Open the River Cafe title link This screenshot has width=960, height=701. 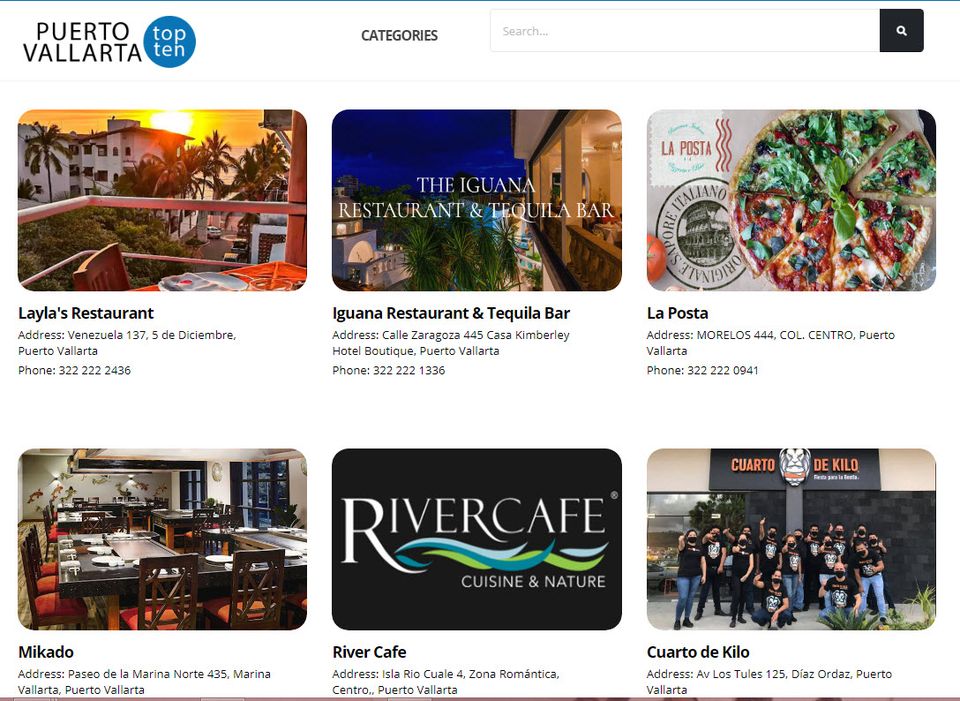pyautogui.click(x=369, y=652)
